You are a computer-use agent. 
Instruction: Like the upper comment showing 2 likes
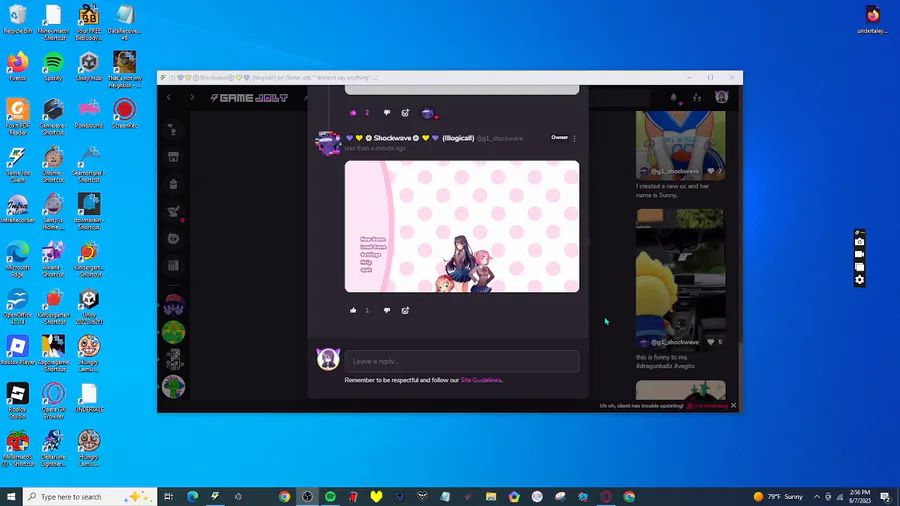pos(353,112)
